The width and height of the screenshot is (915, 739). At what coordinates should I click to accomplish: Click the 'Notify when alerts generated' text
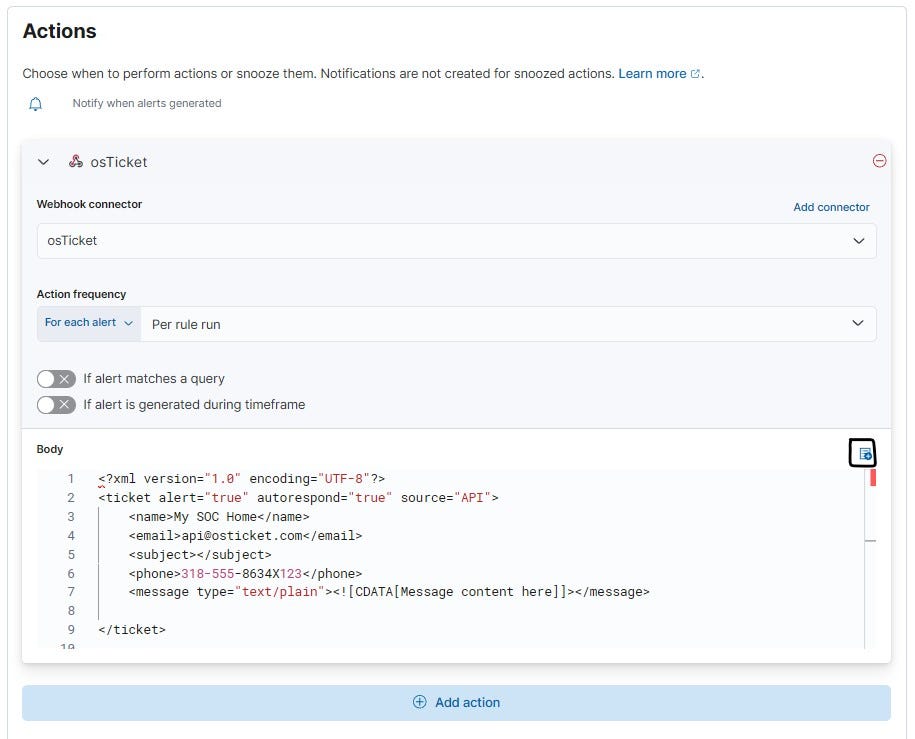pyautogui.click(x=147, y=103)
